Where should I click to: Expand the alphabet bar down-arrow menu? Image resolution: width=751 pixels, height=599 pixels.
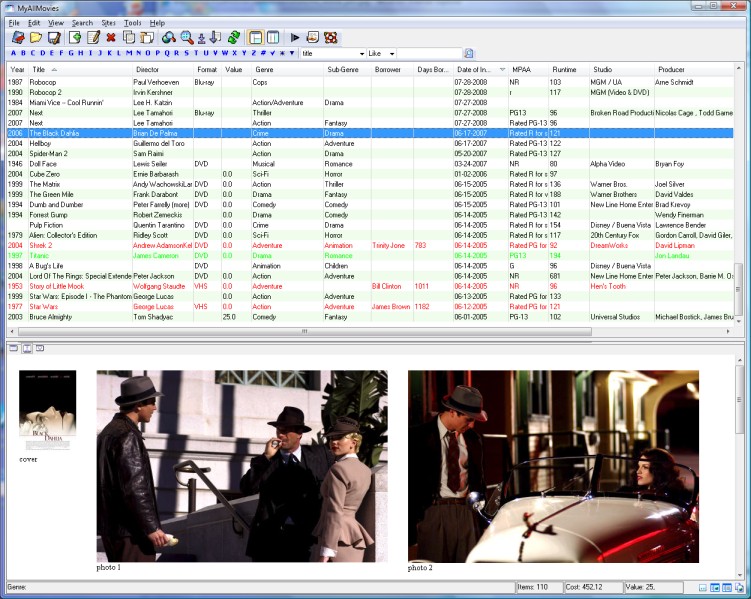[292, 53]
